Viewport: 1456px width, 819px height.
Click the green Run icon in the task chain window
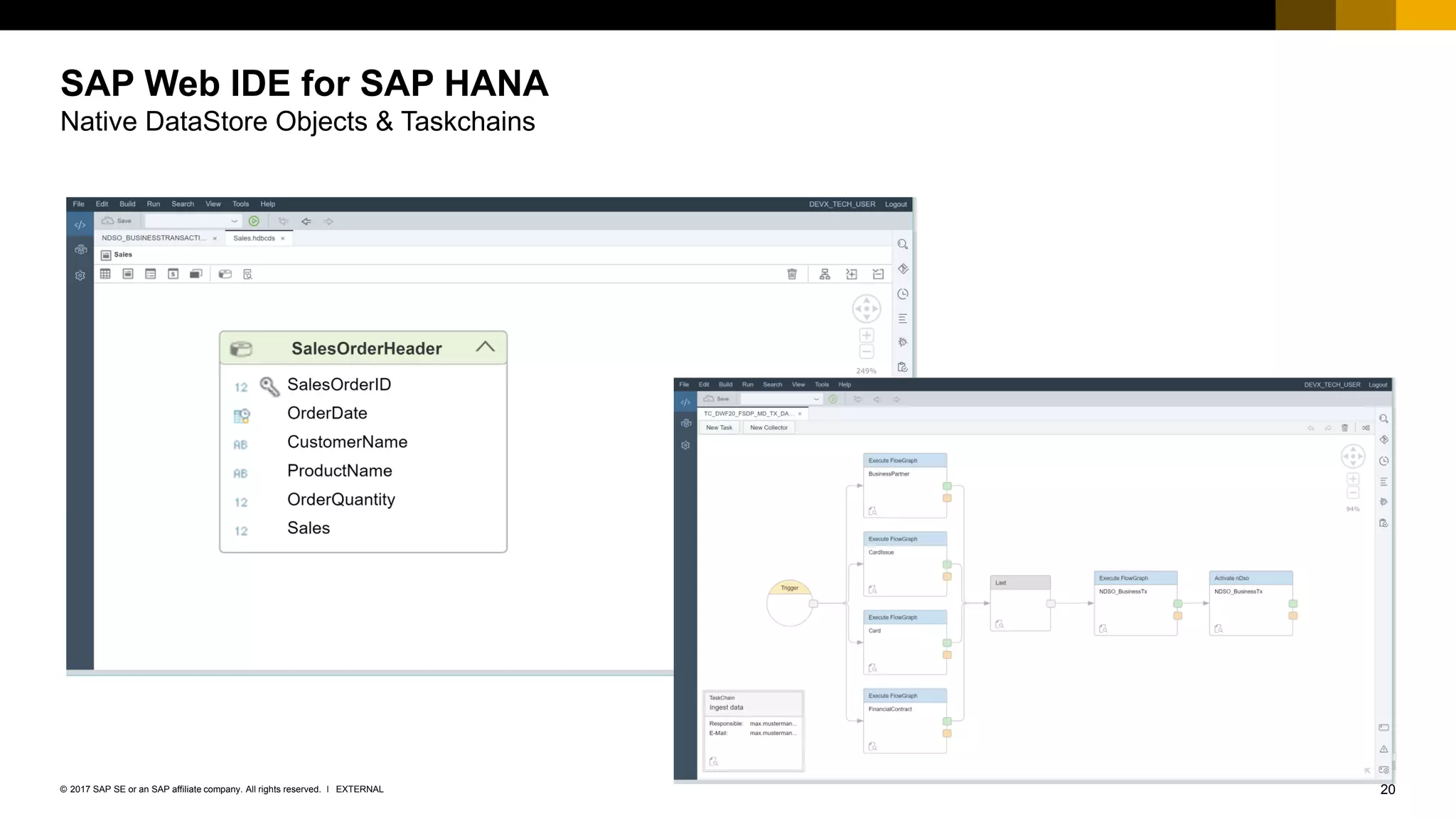(x=833, y=399)
